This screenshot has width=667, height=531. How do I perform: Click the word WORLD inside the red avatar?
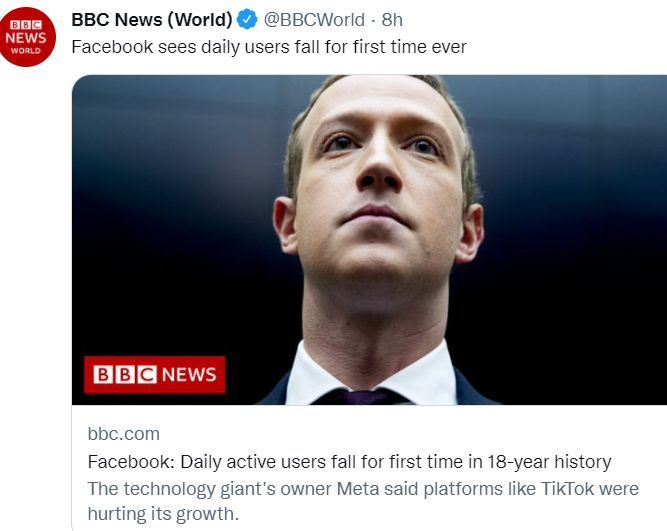click(x=28, y=50)
